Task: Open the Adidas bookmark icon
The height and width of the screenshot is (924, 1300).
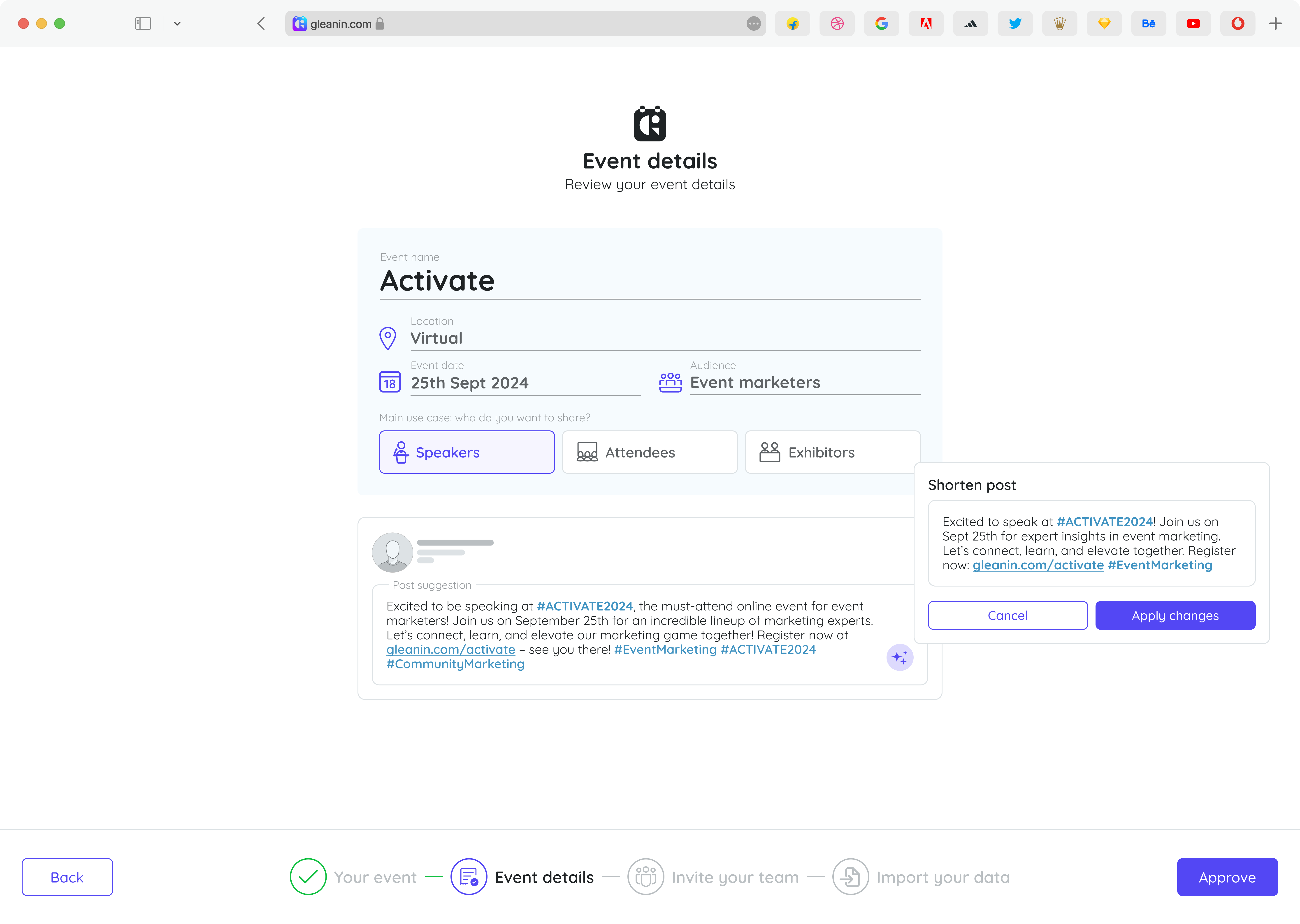Action: tap(970, 23)
